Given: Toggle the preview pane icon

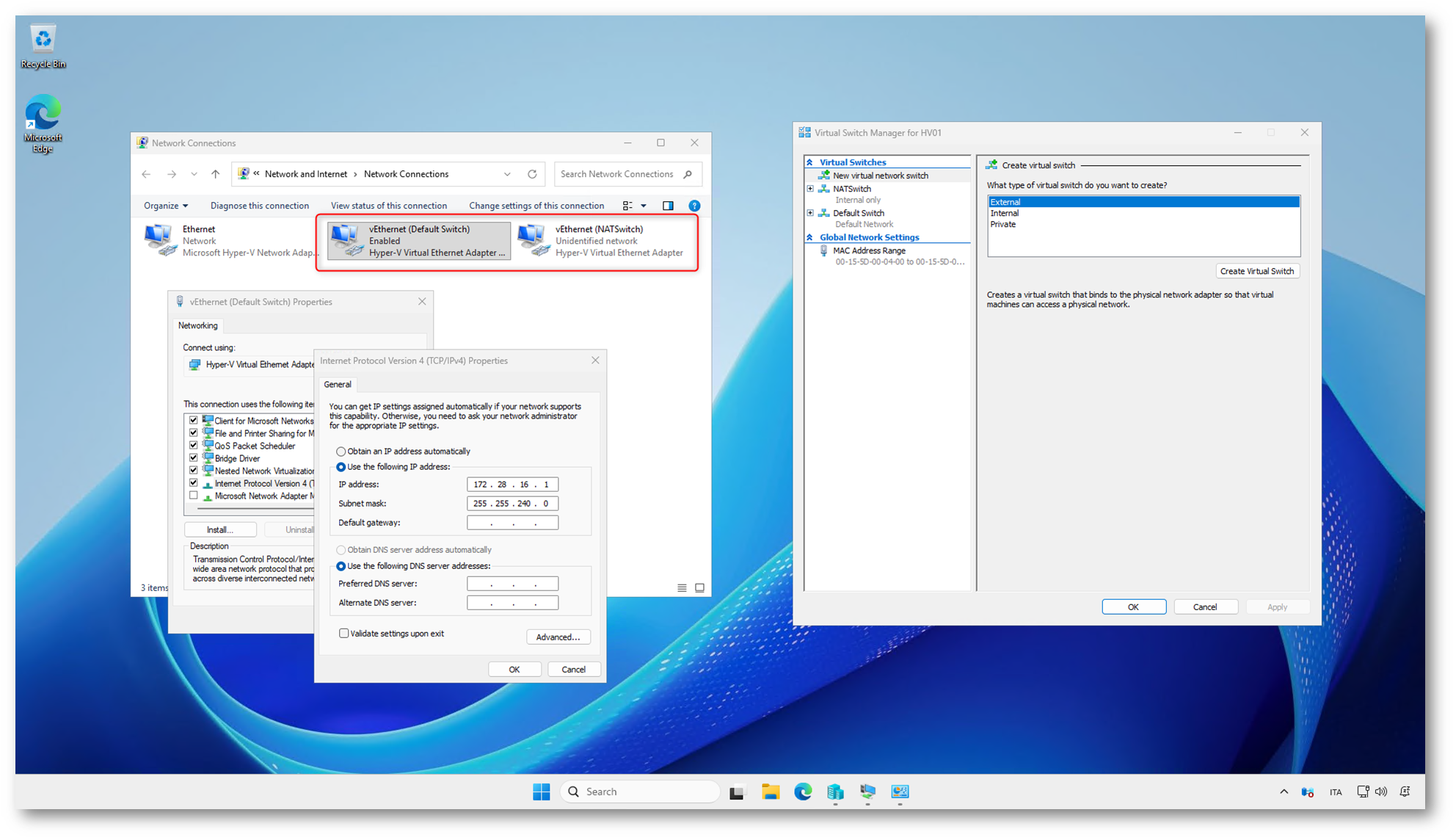Looking at the screenshot, I should pos(668,206).
